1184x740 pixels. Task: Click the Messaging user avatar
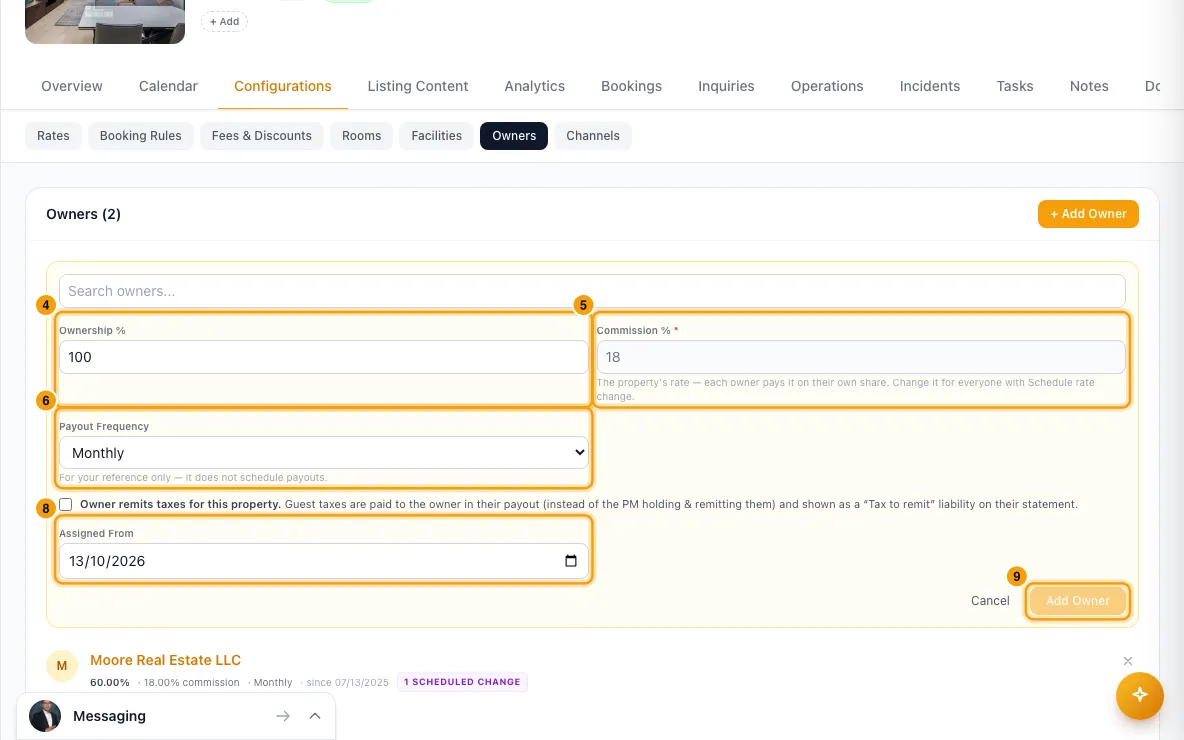pyautogui.click(x=45, y=716)
